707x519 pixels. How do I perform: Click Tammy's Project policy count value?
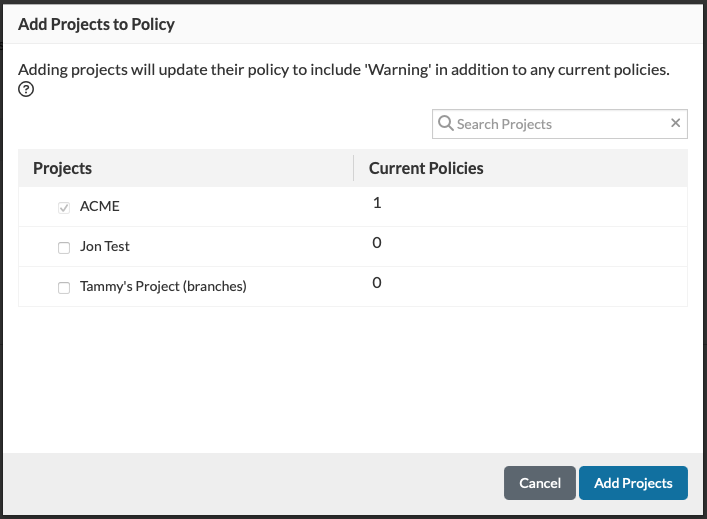point(377,283)
